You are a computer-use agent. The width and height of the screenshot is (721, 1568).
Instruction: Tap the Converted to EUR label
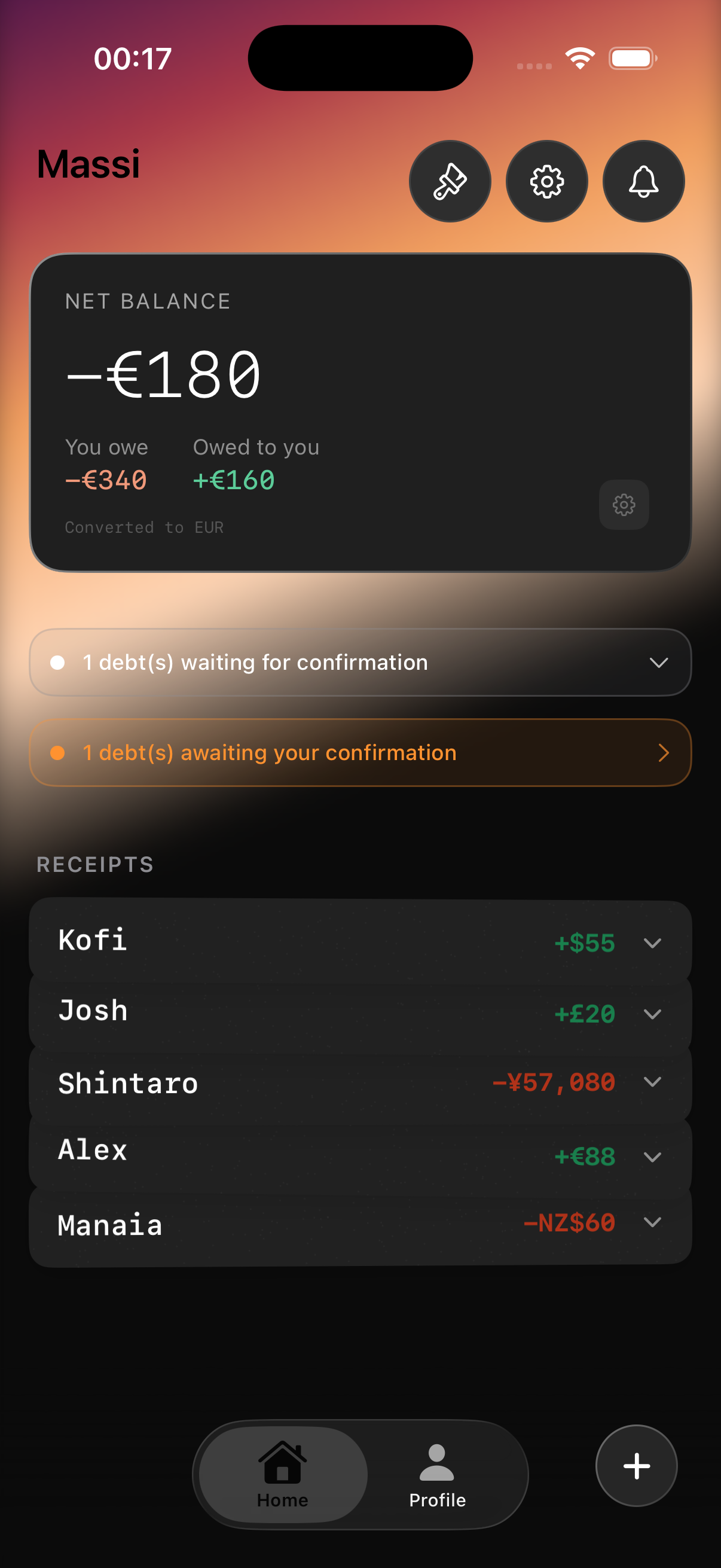pyautogui.click(x=144, y=527)
